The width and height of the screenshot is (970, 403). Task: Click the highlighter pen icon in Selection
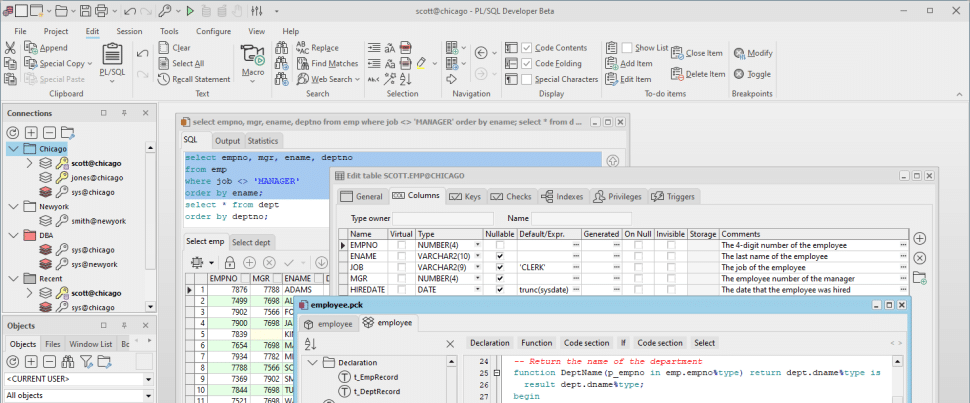pyautogui.click(x=422, y=63)
